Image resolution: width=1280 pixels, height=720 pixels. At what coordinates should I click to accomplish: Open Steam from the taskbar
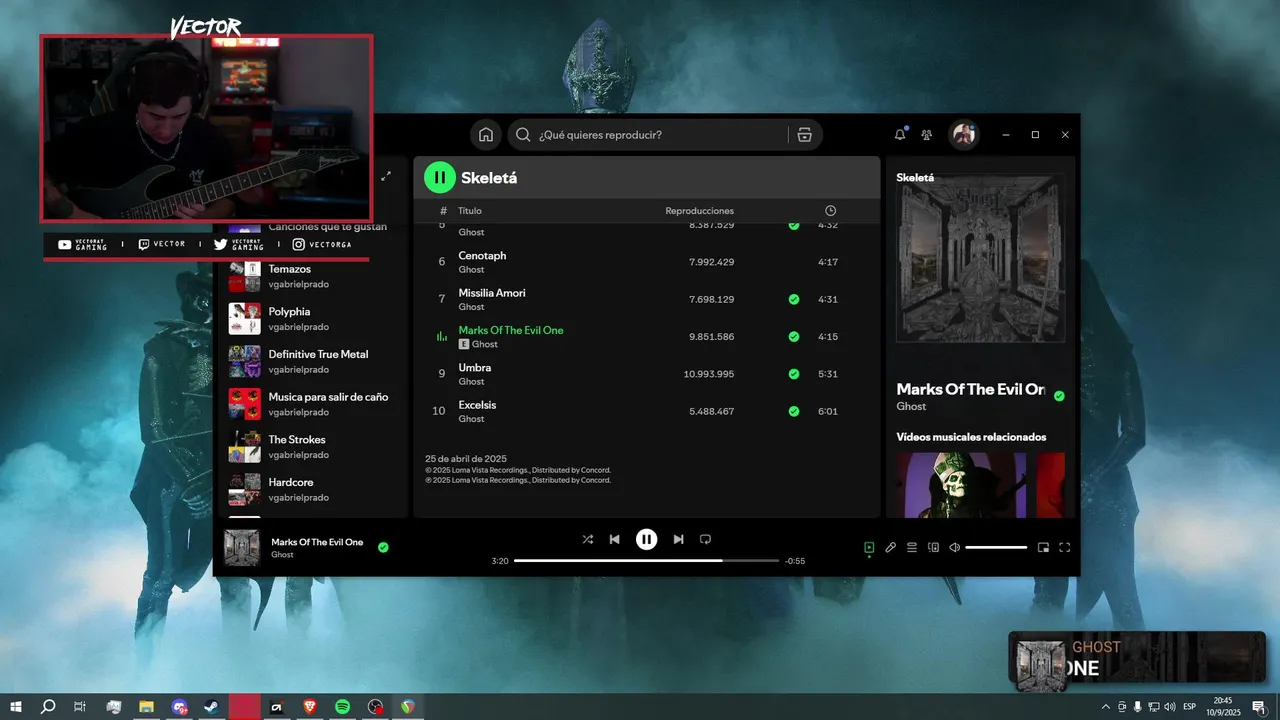click(x=212, y=707)
